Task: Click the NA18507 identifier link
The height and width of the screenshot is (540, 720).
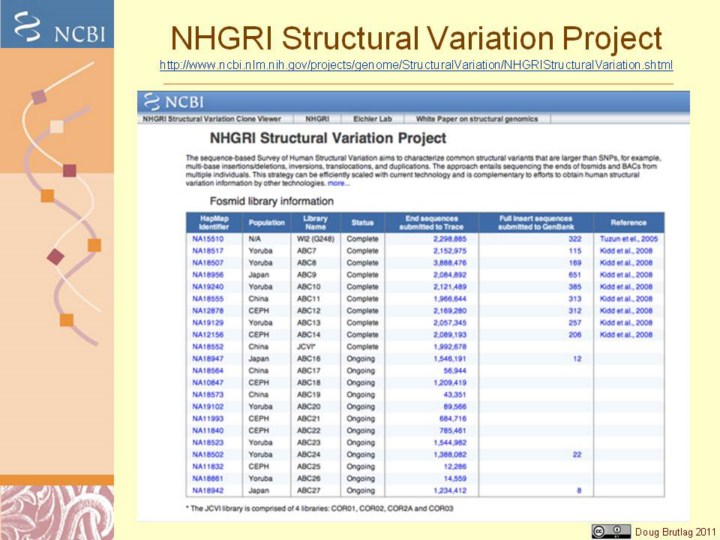Action: (208, 263)
